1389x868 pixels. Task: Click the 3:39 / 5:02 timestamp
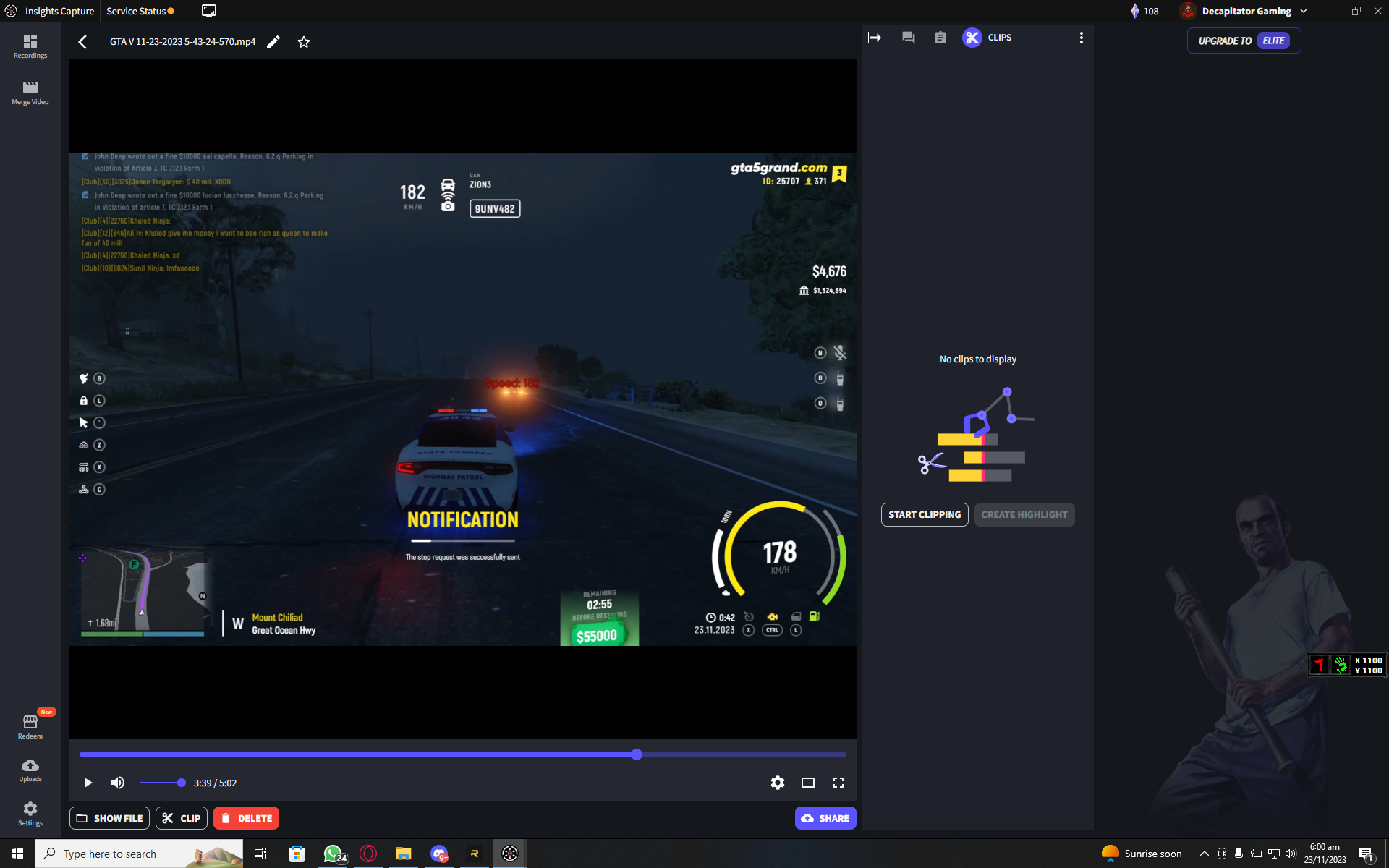pyautogui.click(x=215, y=783)
